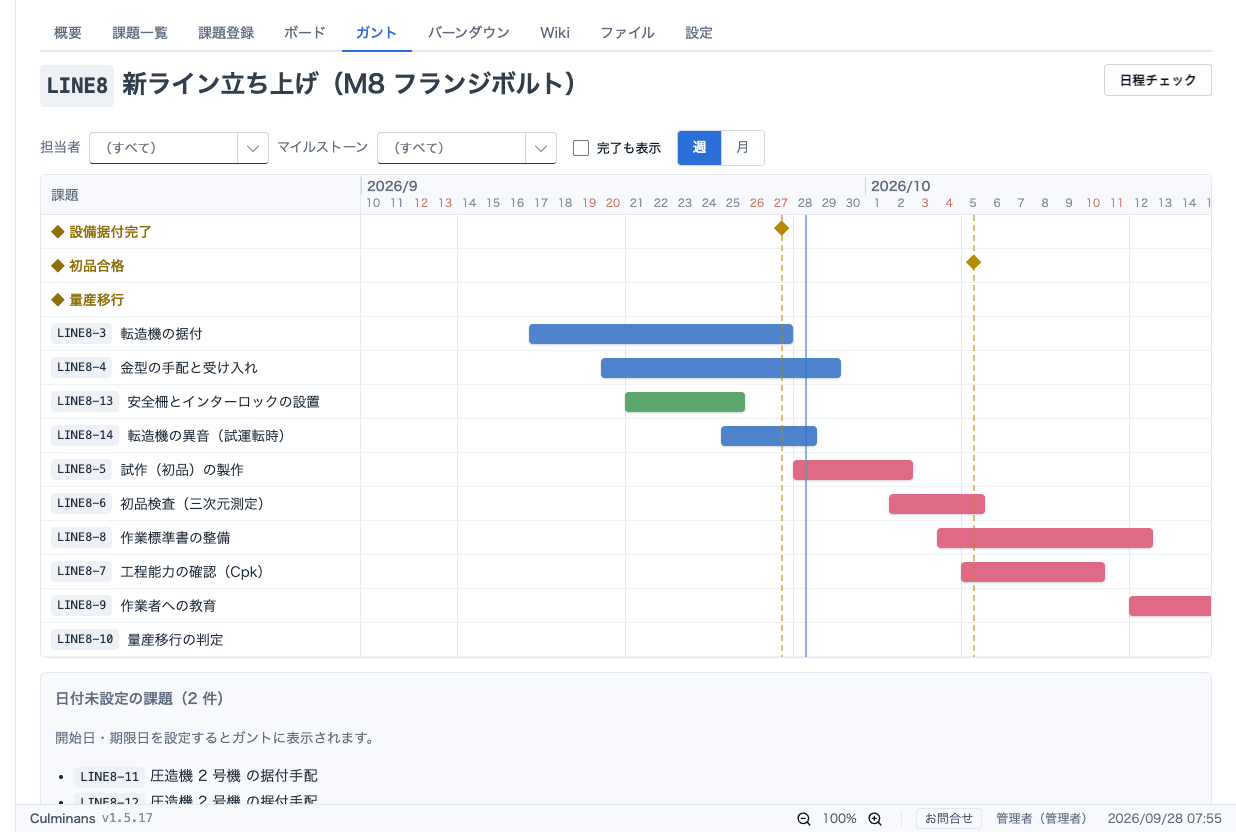The image size is (1236, 832).
Task: Open issue LINE8-8 作業標準書の整備
Action: click(x=140, y=537)
